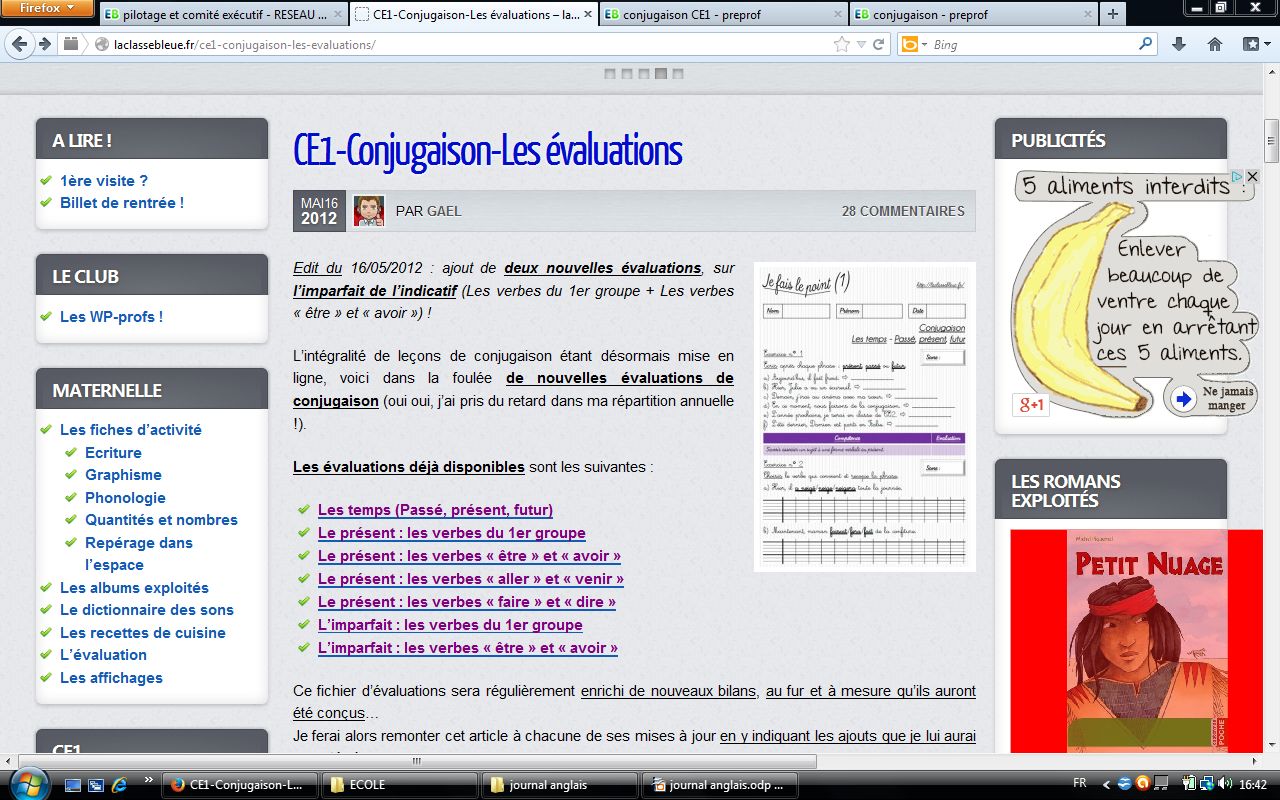Open 'Les recettes de cuisine' link

[x=143, y=633]
